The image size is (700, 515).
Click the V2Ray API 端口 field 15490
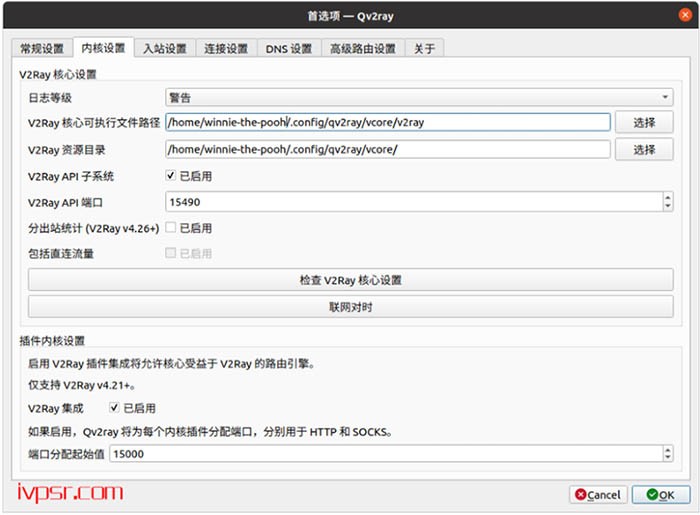[414, 202]
